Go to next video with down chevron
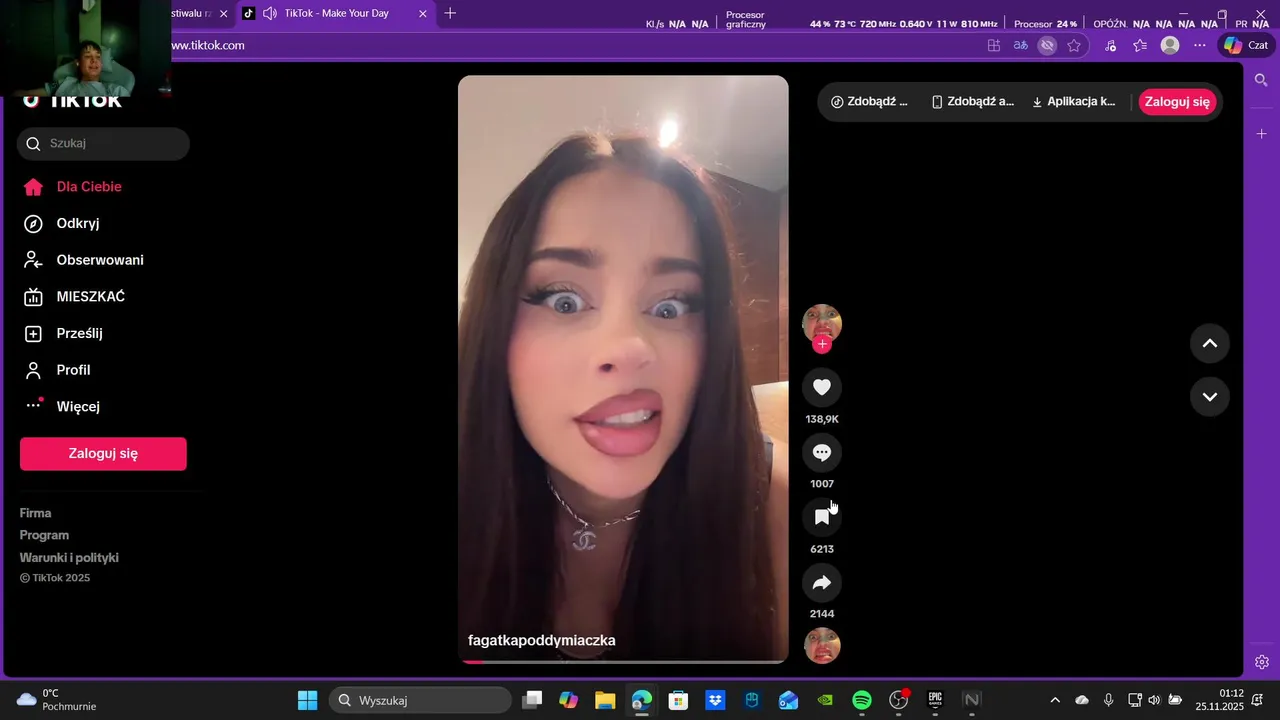Image resolution: width=1280 pixels, height=720 pixels. [1209, 396]
